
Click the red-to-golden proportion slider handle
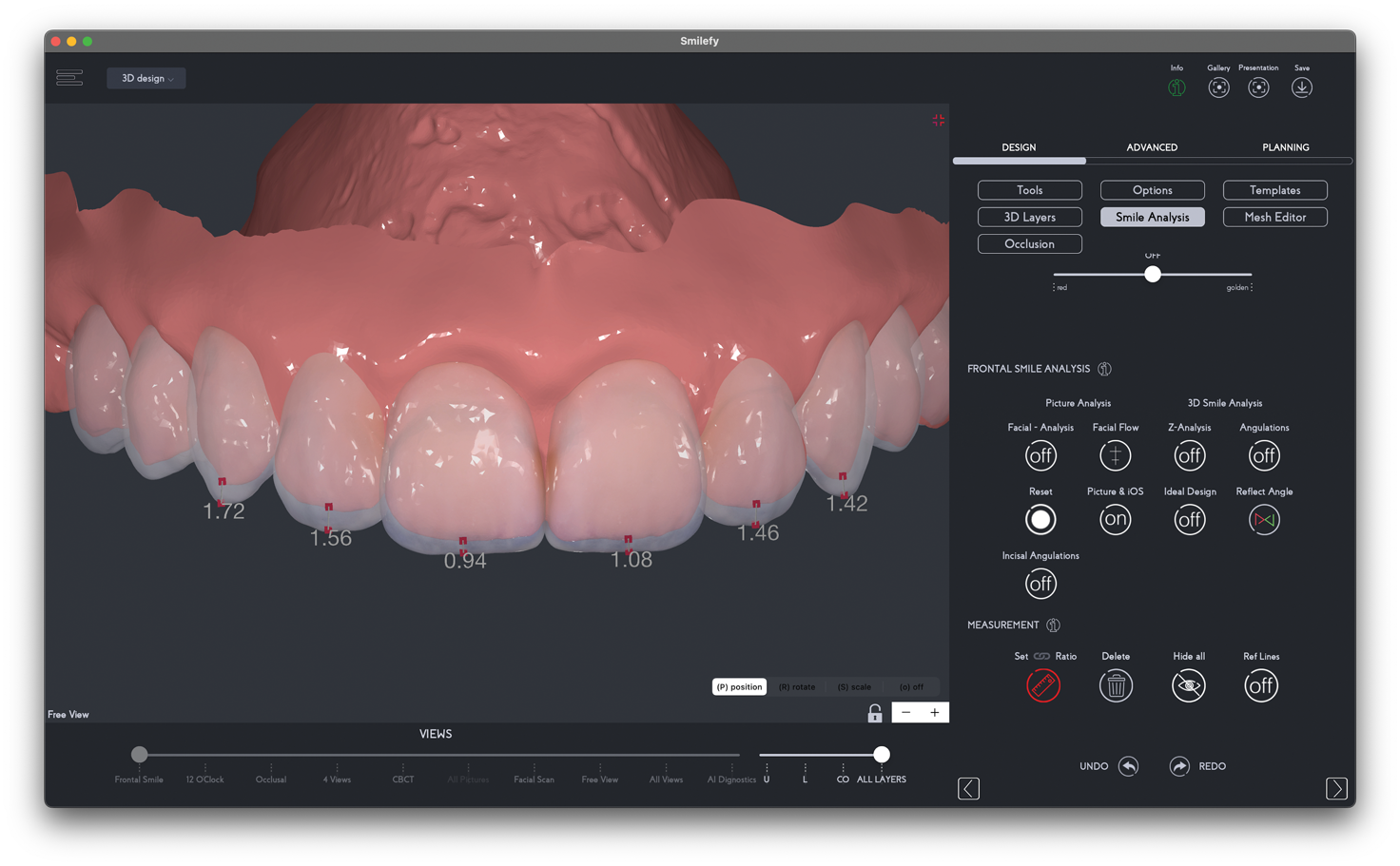coord(1153,275)
